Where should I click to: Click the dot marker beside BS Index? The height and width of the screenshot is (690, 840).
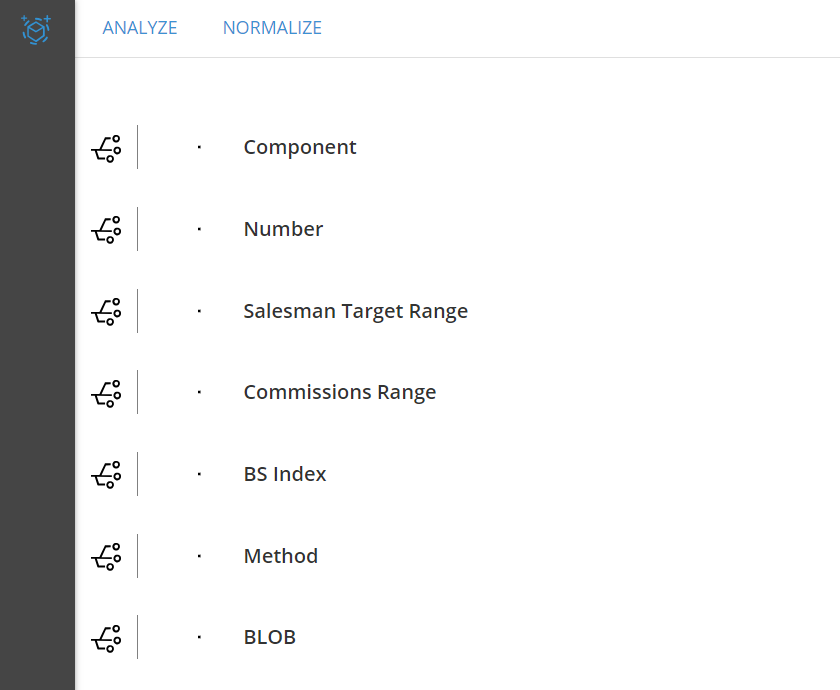click(x=199, y=474)
